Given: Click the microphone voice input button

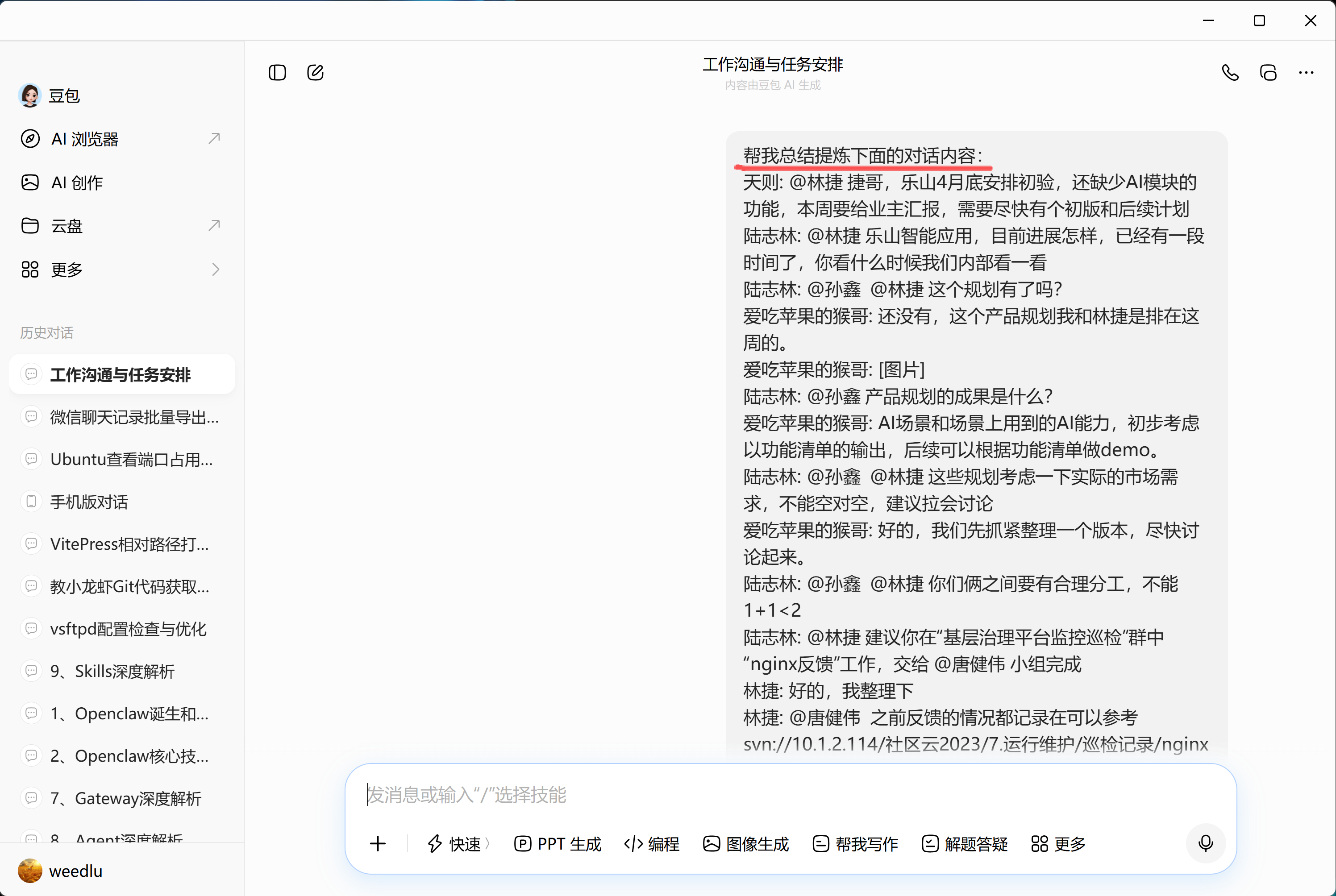Looking at the screenshot, I should [x=1206, y=843].
